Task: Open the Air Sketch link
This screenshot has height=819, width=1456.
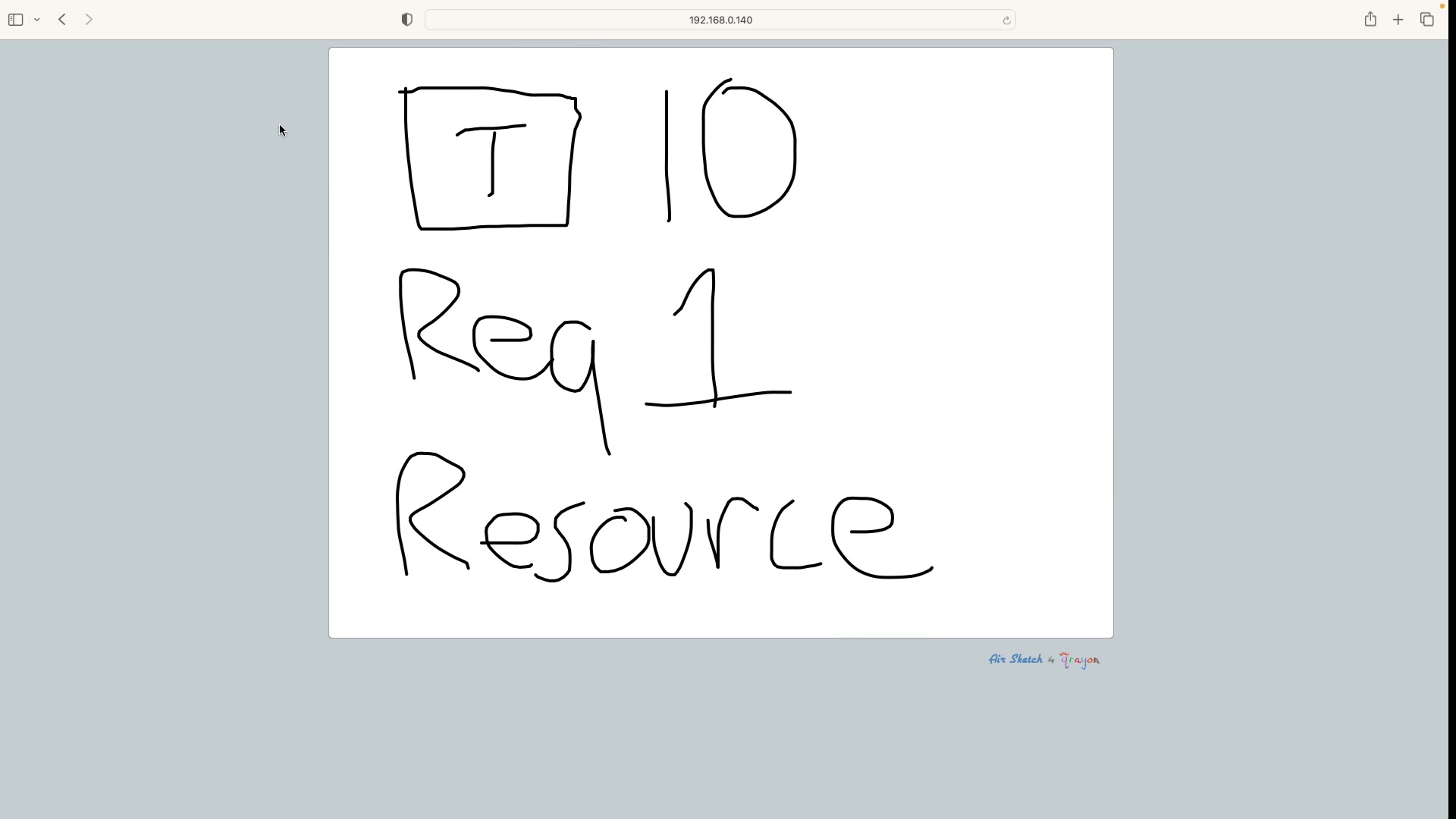Action: click(x=1015, y=659)
